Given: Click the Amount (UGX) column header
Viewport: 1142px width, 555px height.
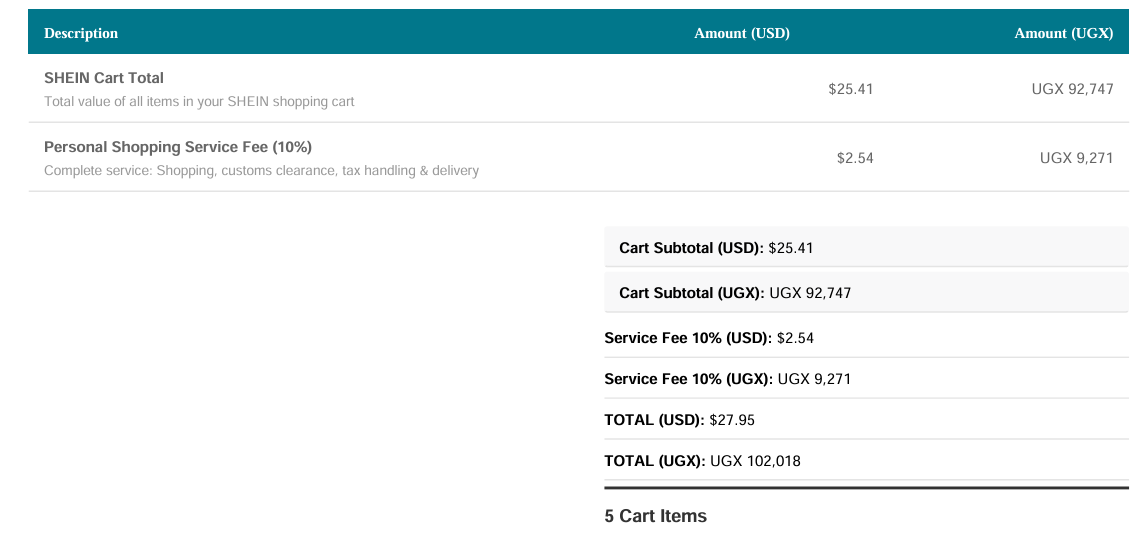Looking at the screenshot, I should (1063, 33).
